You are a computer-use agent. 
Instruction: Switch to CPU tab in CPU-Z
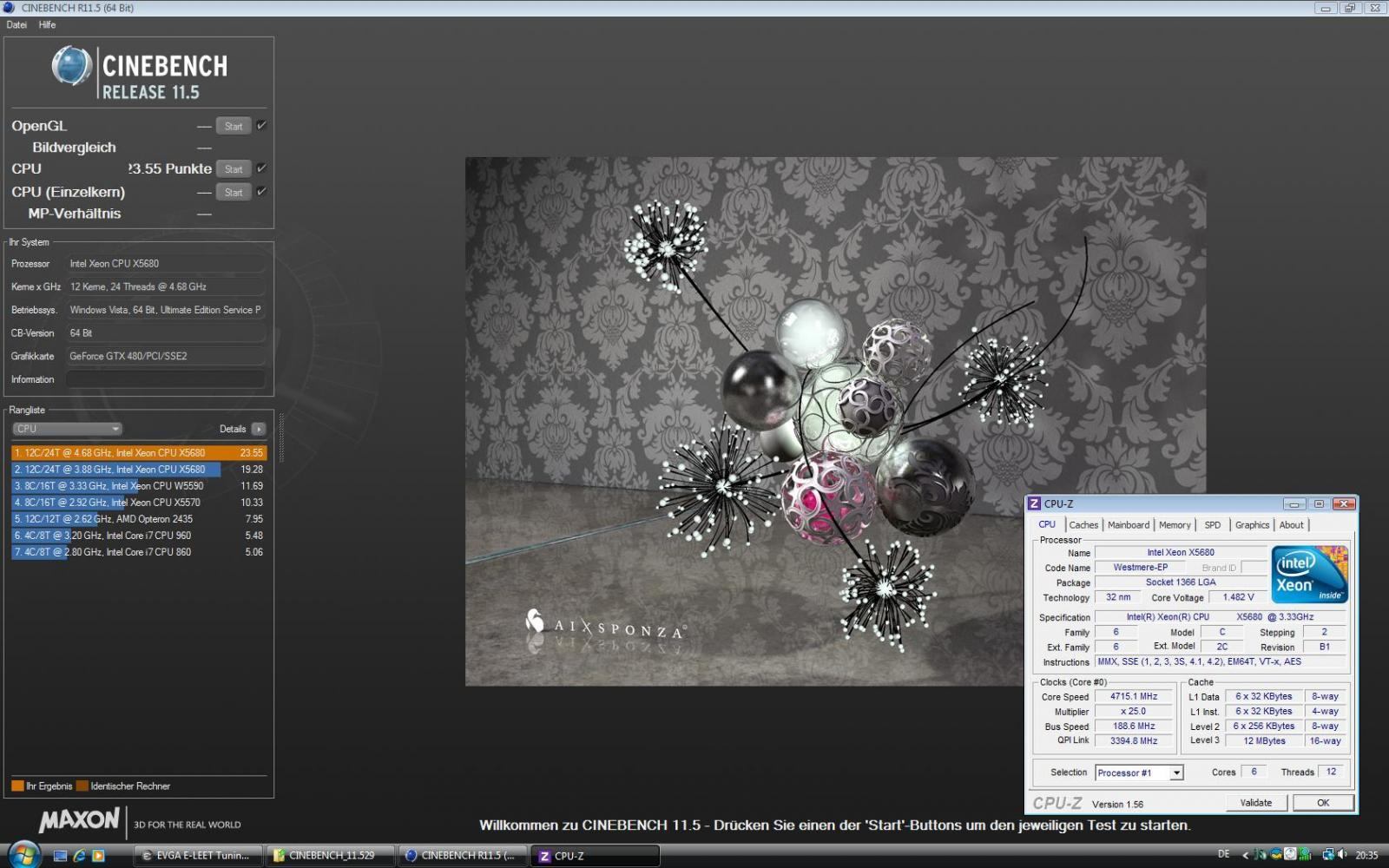[1047, 524]
